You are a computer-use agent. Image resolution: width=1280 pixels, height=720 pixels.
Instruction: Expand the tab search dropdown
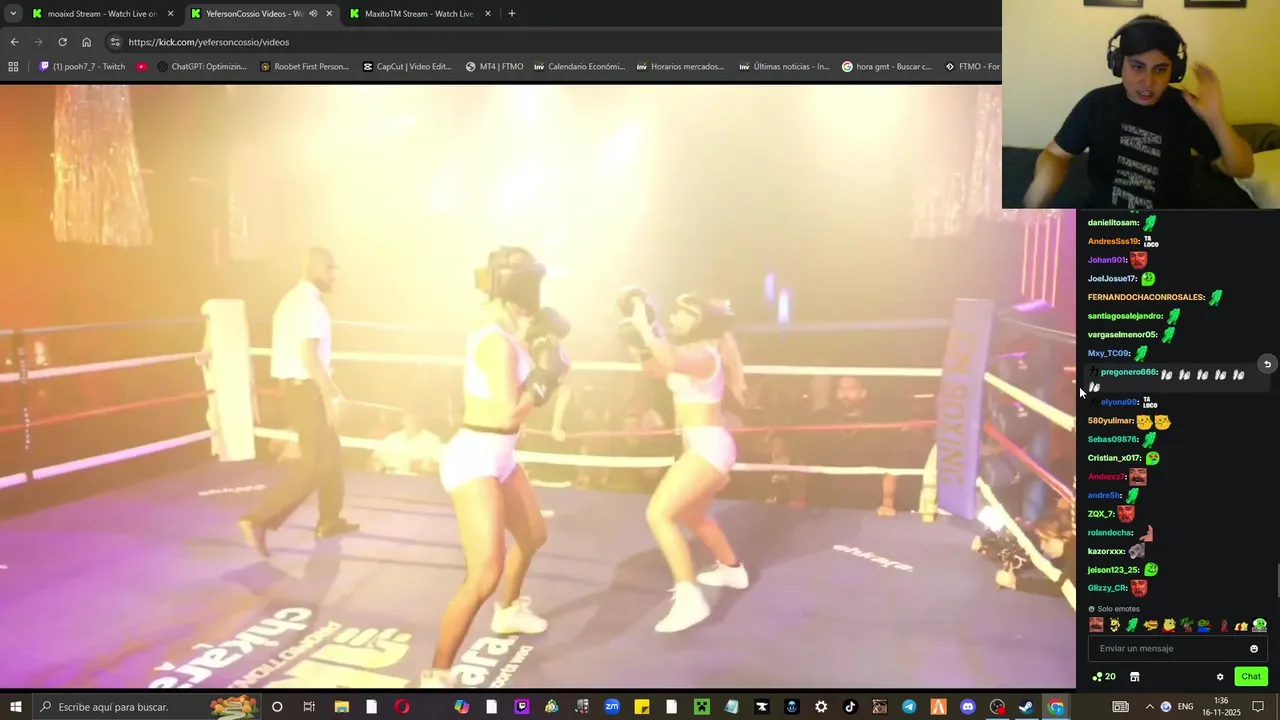click(x=13, y=14)
